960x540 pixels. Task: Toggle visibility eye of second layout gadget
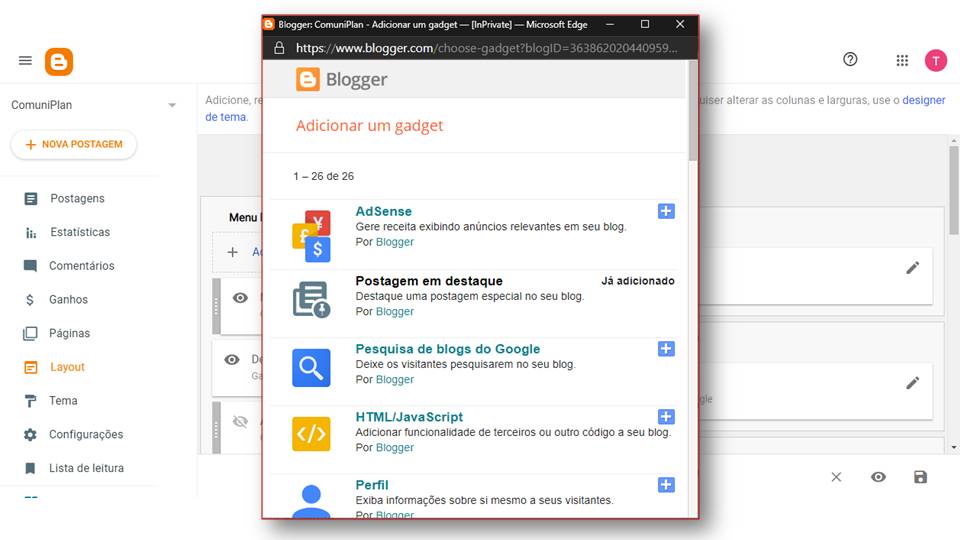point(231,360)
